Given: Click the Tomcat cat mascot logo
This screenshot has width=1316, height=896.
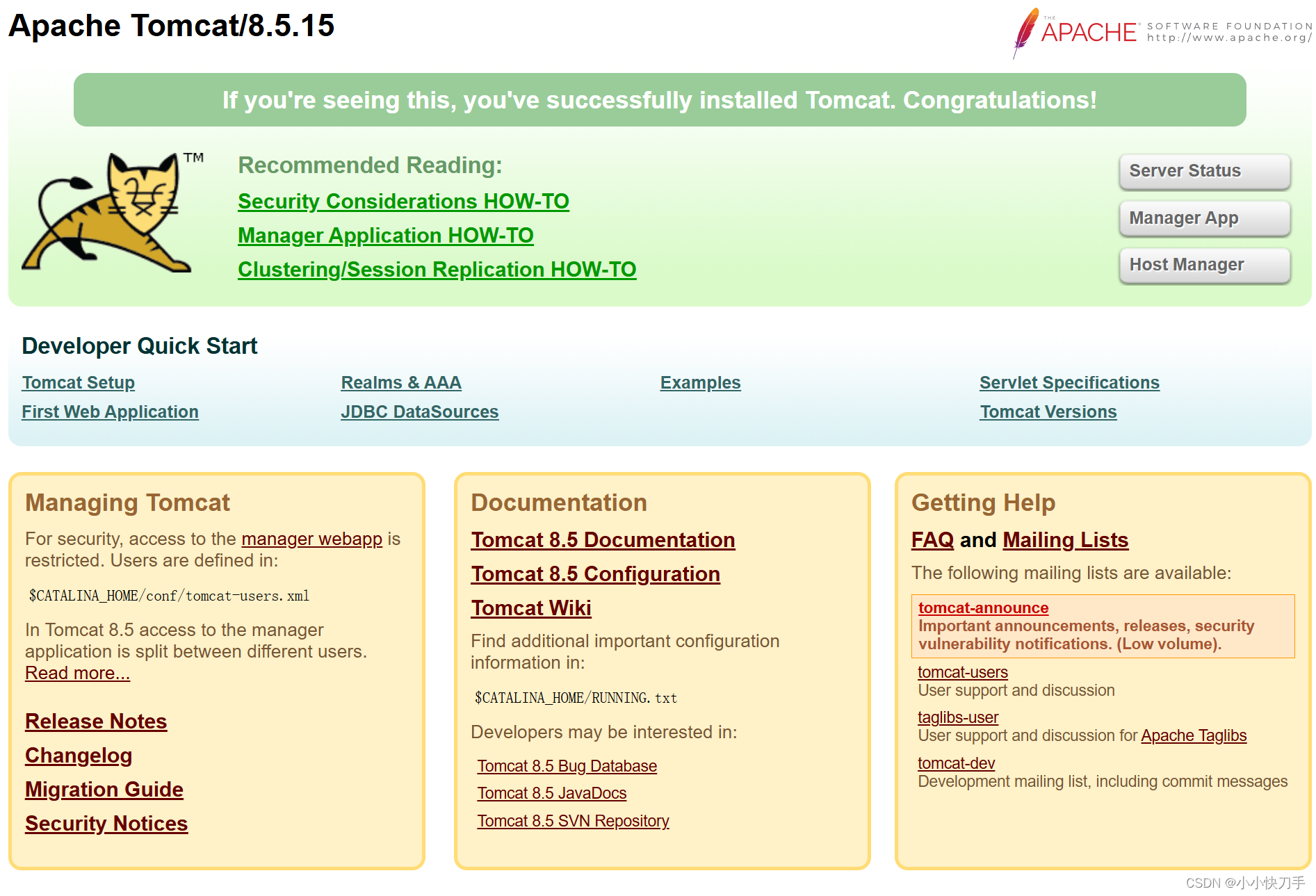Looking at the screenshot, I should point(113,213).
